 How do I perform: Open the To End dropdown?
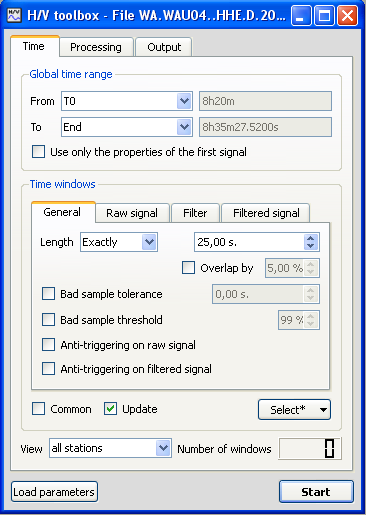(x=127, y=127)
